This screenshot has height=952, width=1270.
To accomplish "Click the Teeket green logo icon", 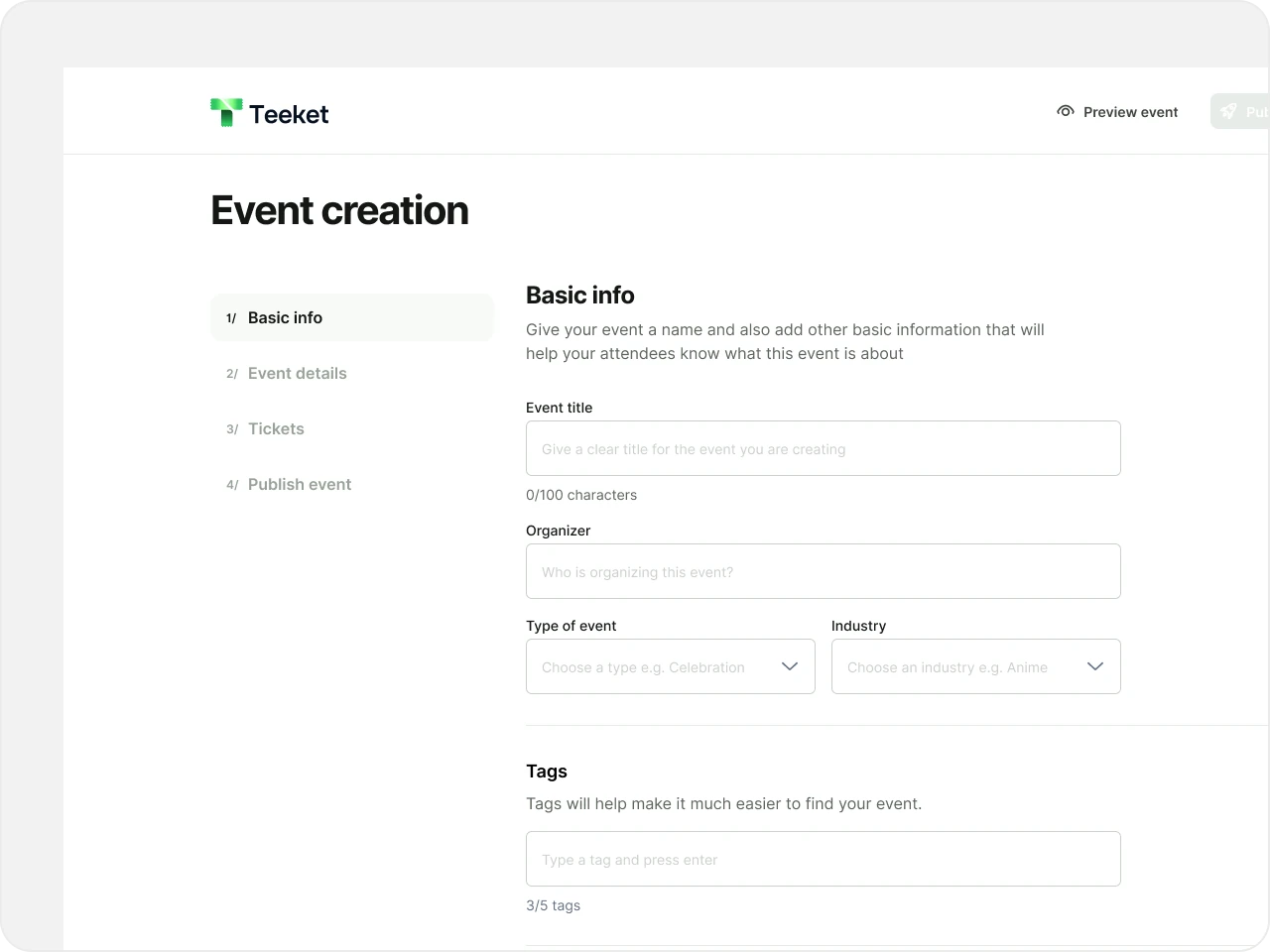I will coord(226,112).
